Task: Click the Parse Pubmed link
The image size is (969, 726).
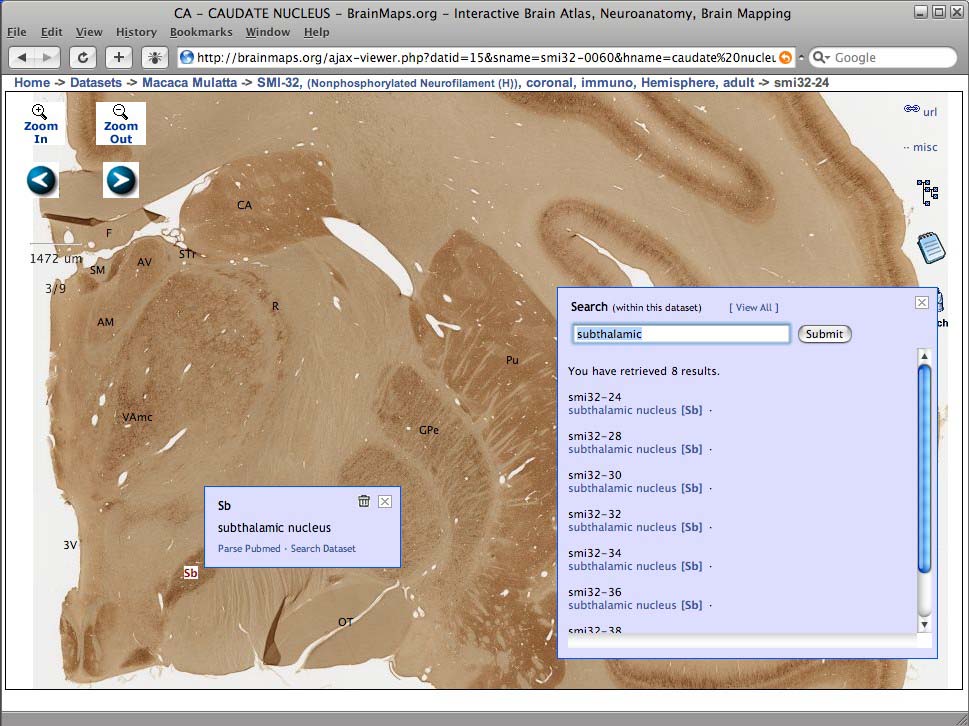Action: click(x=249, y=549)
